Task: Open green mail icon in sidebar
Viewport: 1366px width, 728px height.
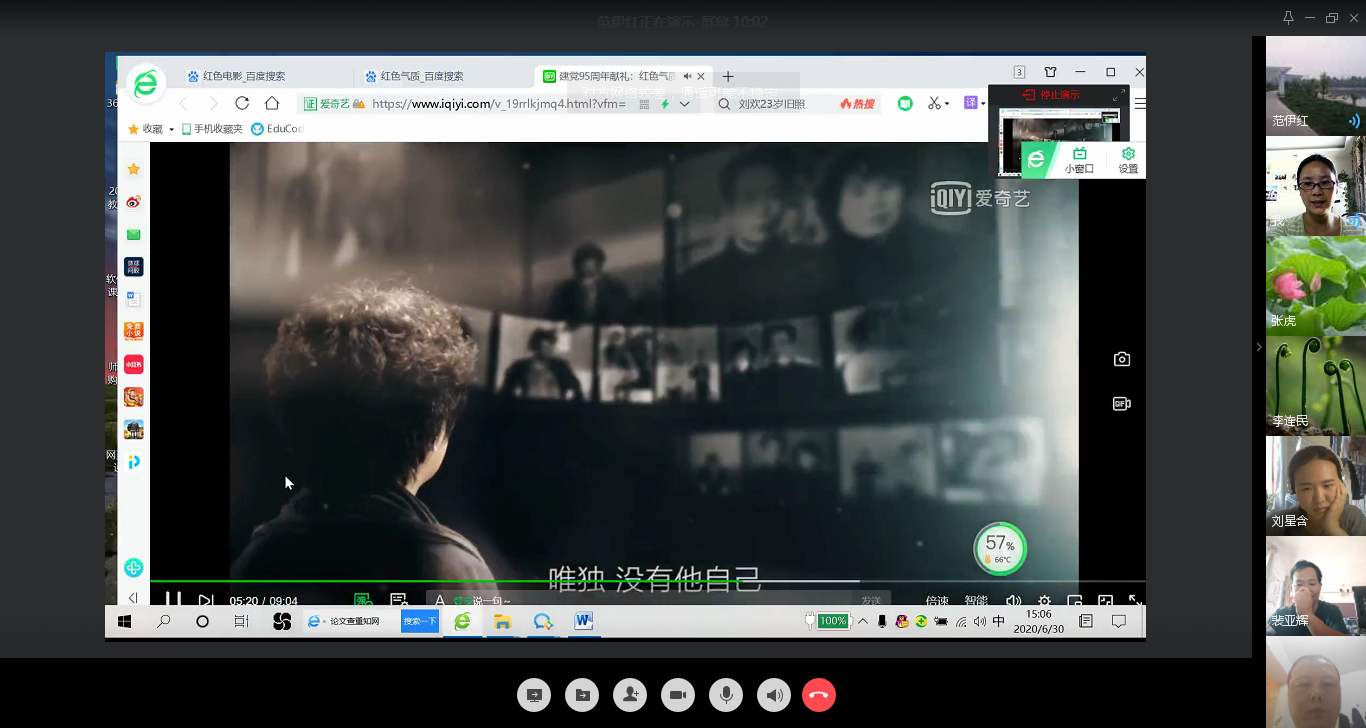Action: [134, 234]
